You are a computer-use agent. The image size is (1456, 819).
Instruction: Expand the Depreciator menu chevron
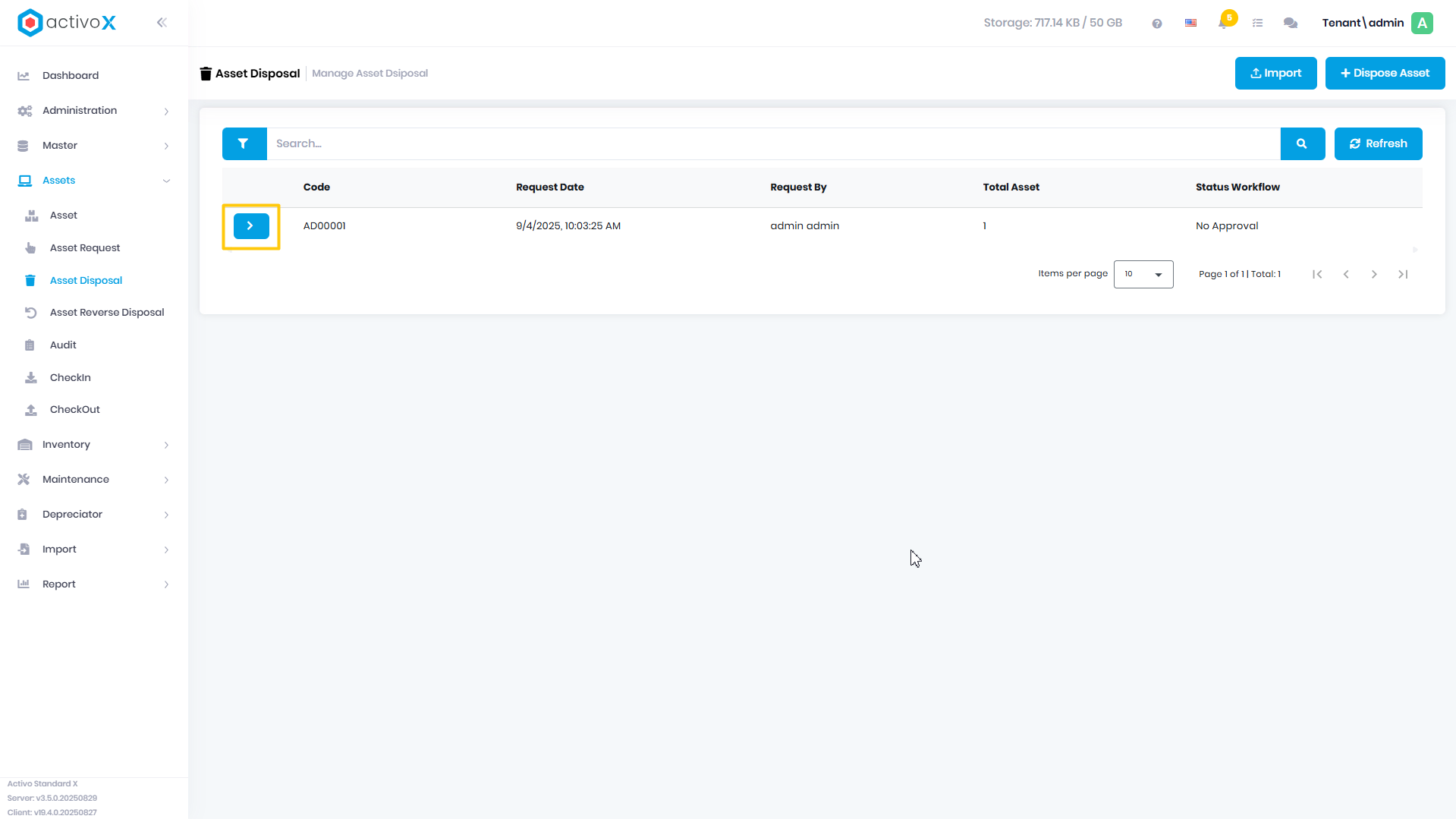[166, 515]
